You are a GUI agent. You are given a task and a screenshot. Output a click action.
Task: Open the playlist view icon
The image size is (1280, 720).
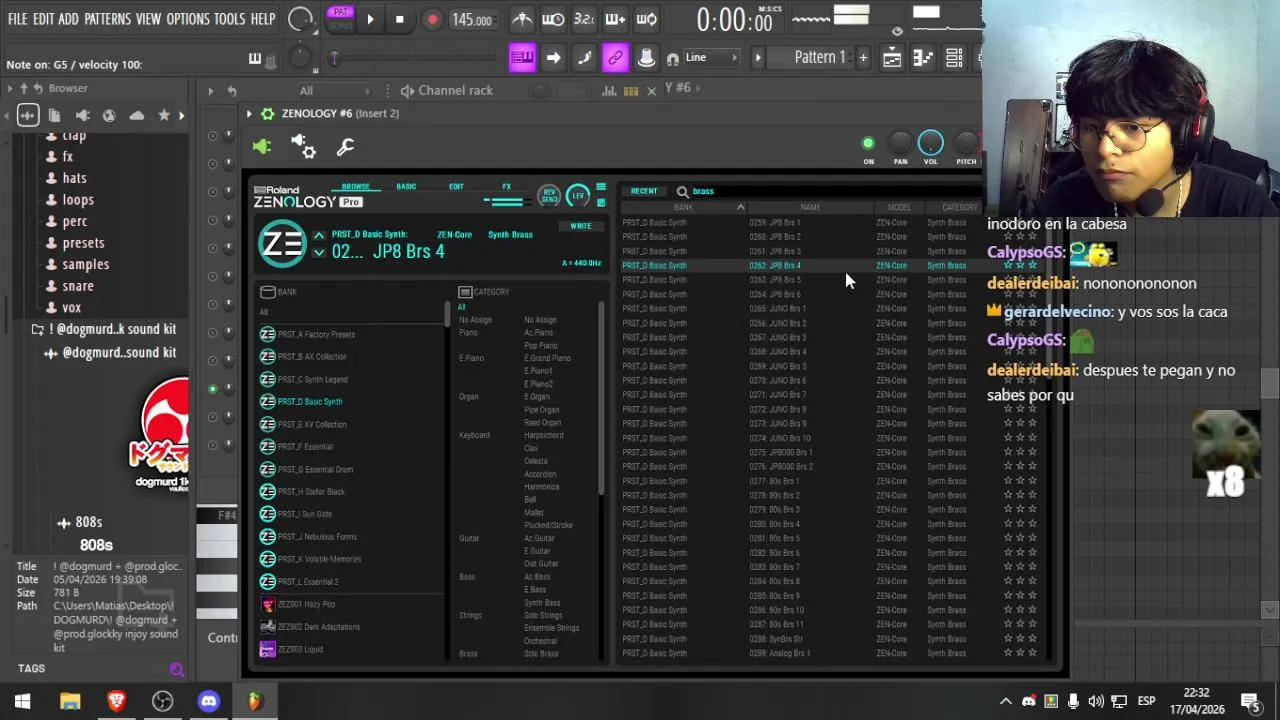[892, 58]
